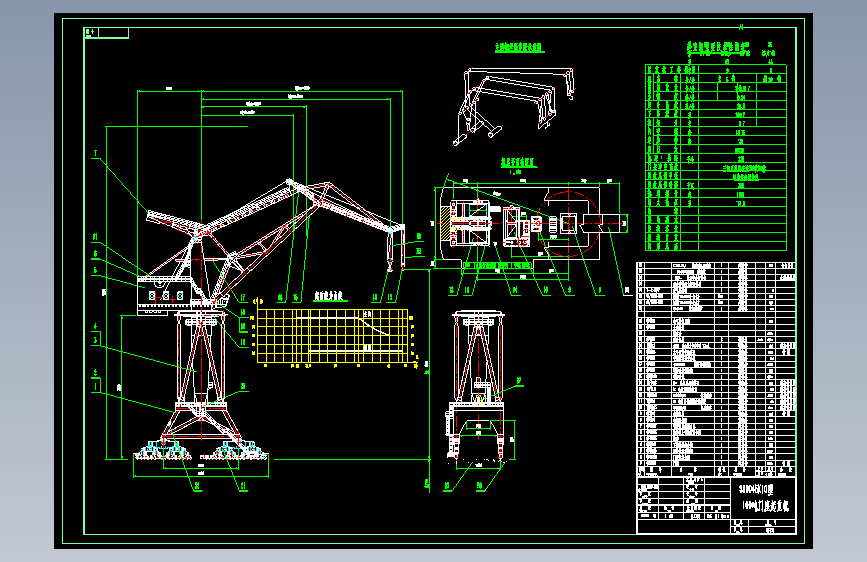Click the right bogie wheel assembly of the crane

point(235,450)
